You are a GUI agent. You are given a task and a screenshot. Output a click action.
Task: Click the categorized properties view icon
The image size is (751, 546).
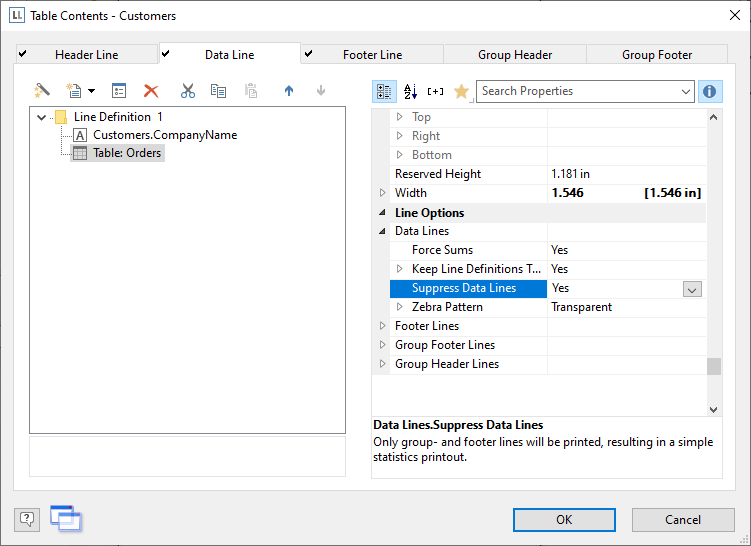pyautogui.click(x=384, y=92)
